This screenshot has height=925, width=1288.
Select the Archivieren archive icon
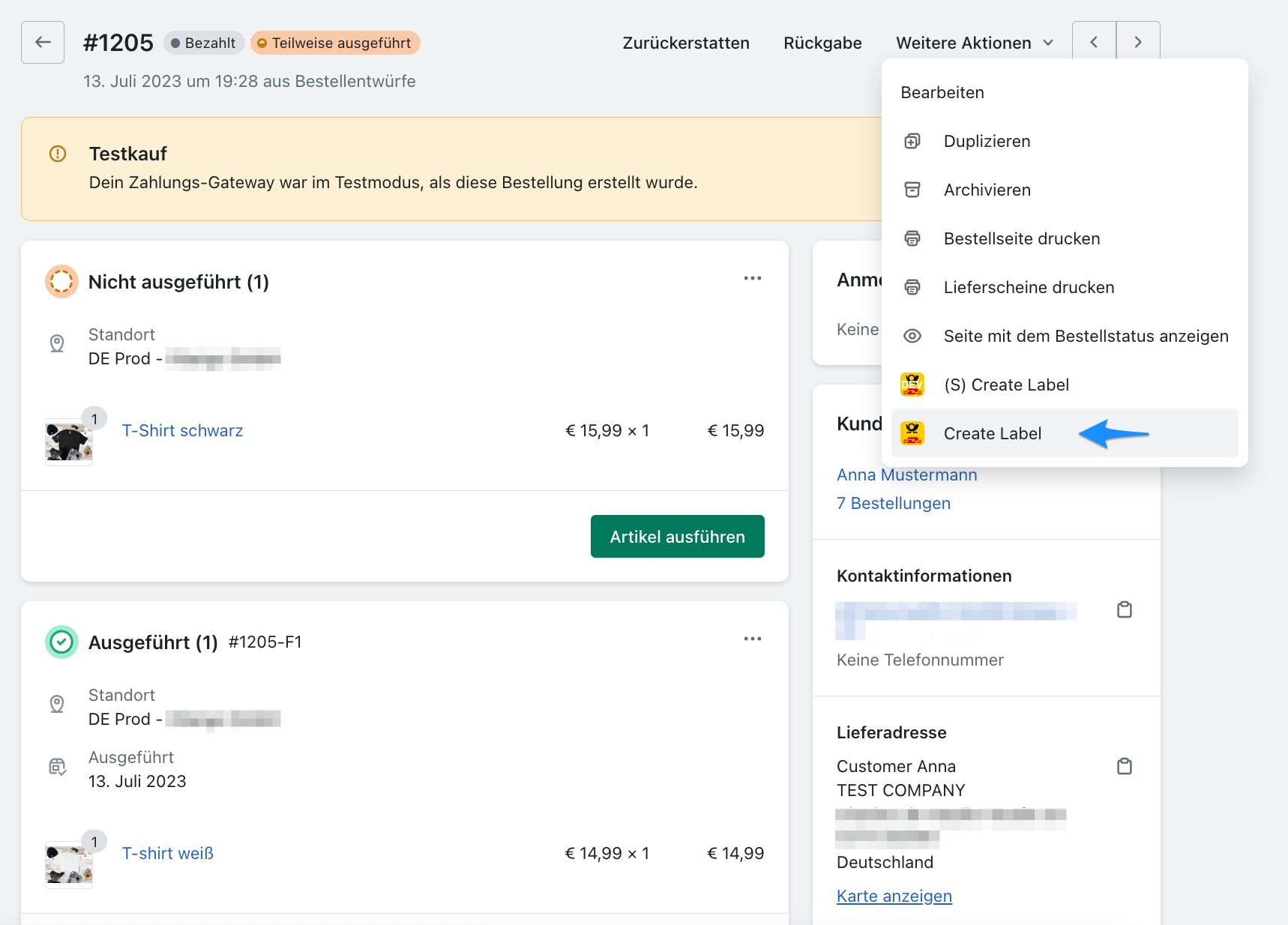(912, 190)
